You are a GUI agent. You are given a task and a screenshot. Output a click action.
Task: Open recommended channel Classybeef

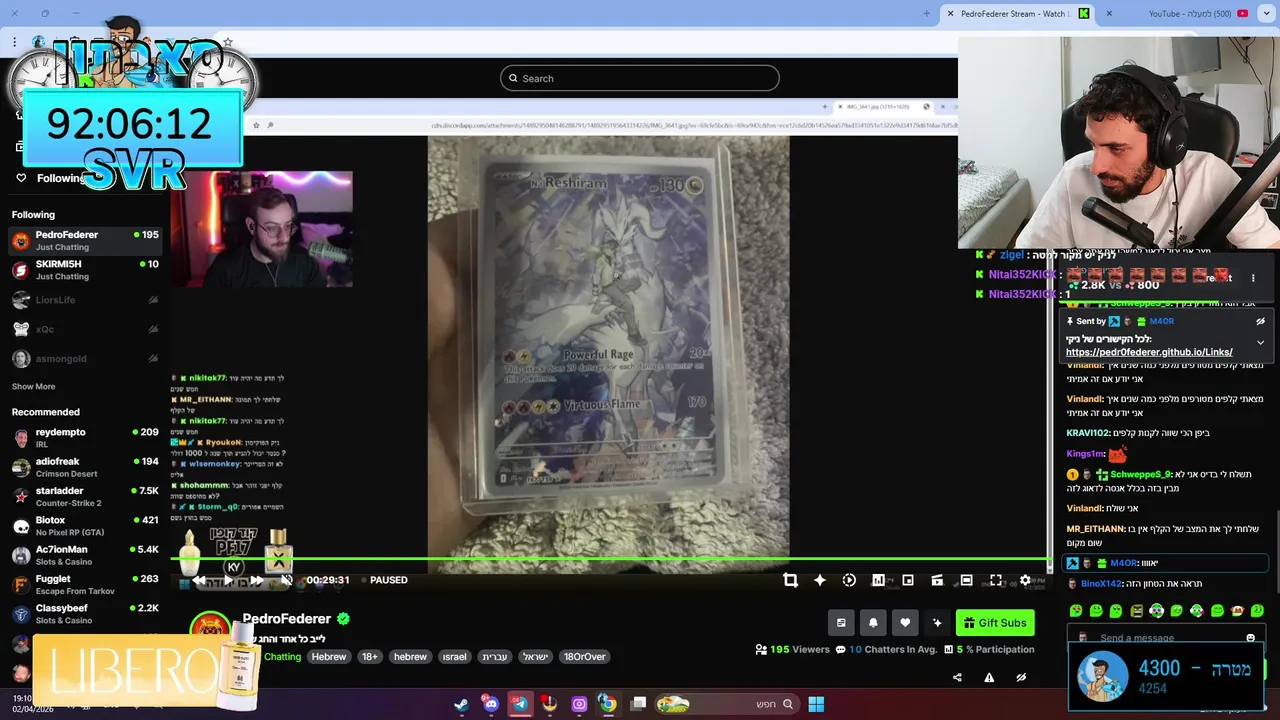pyautogui.click(x=85, y=614)
